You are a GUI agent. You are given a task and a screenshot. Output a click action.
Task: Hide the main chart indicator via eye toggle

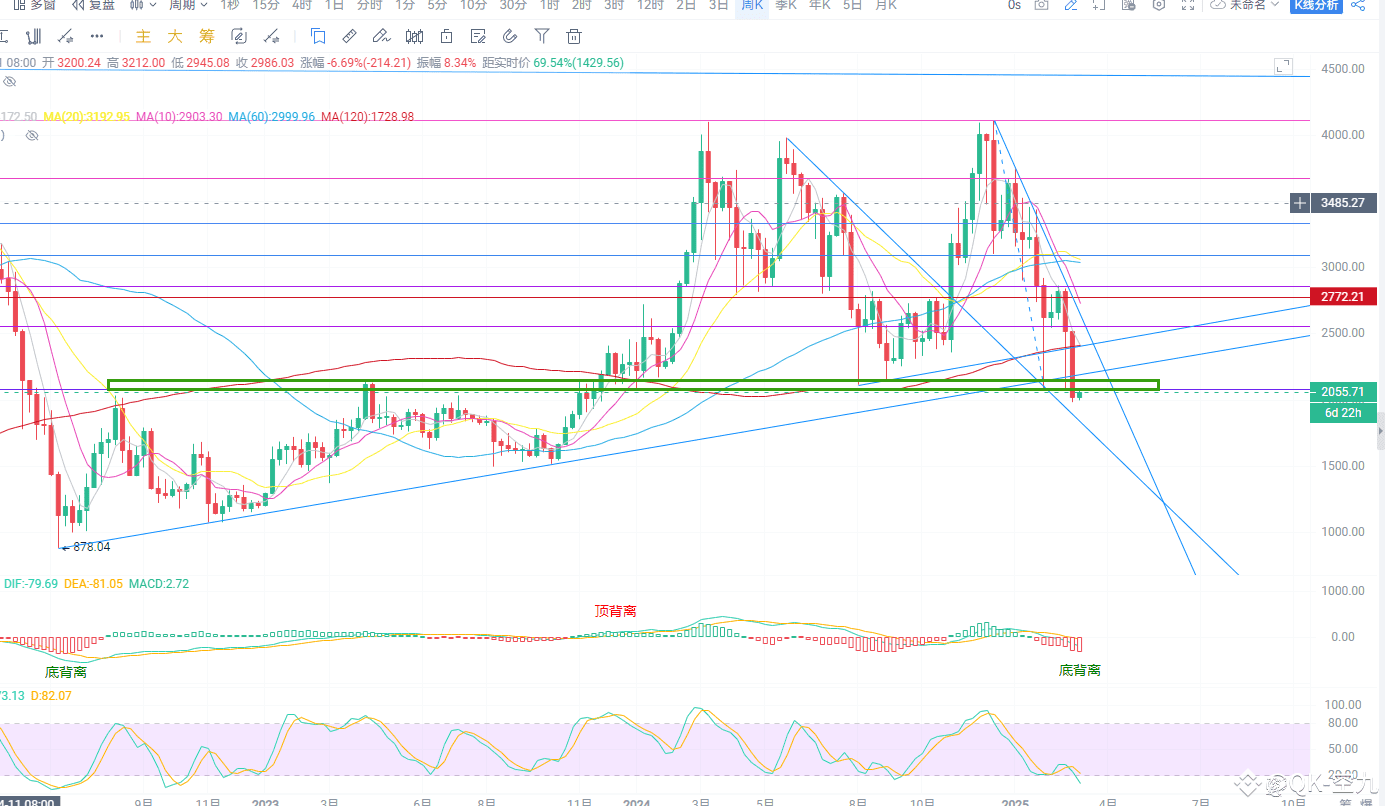10,82
